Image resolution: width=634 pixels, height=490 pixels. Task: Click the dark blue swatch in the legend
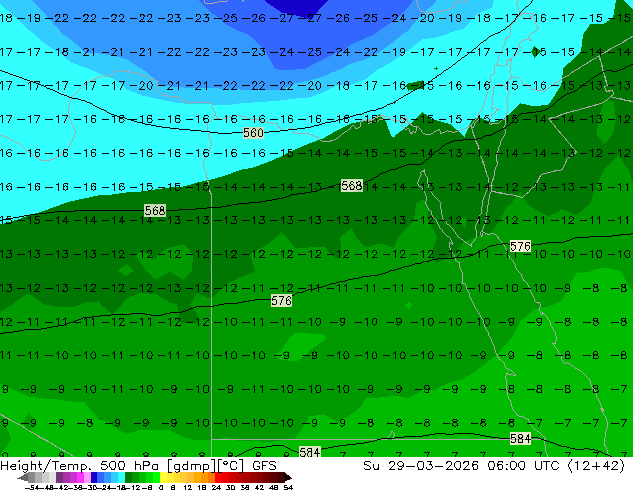point(94,477)
